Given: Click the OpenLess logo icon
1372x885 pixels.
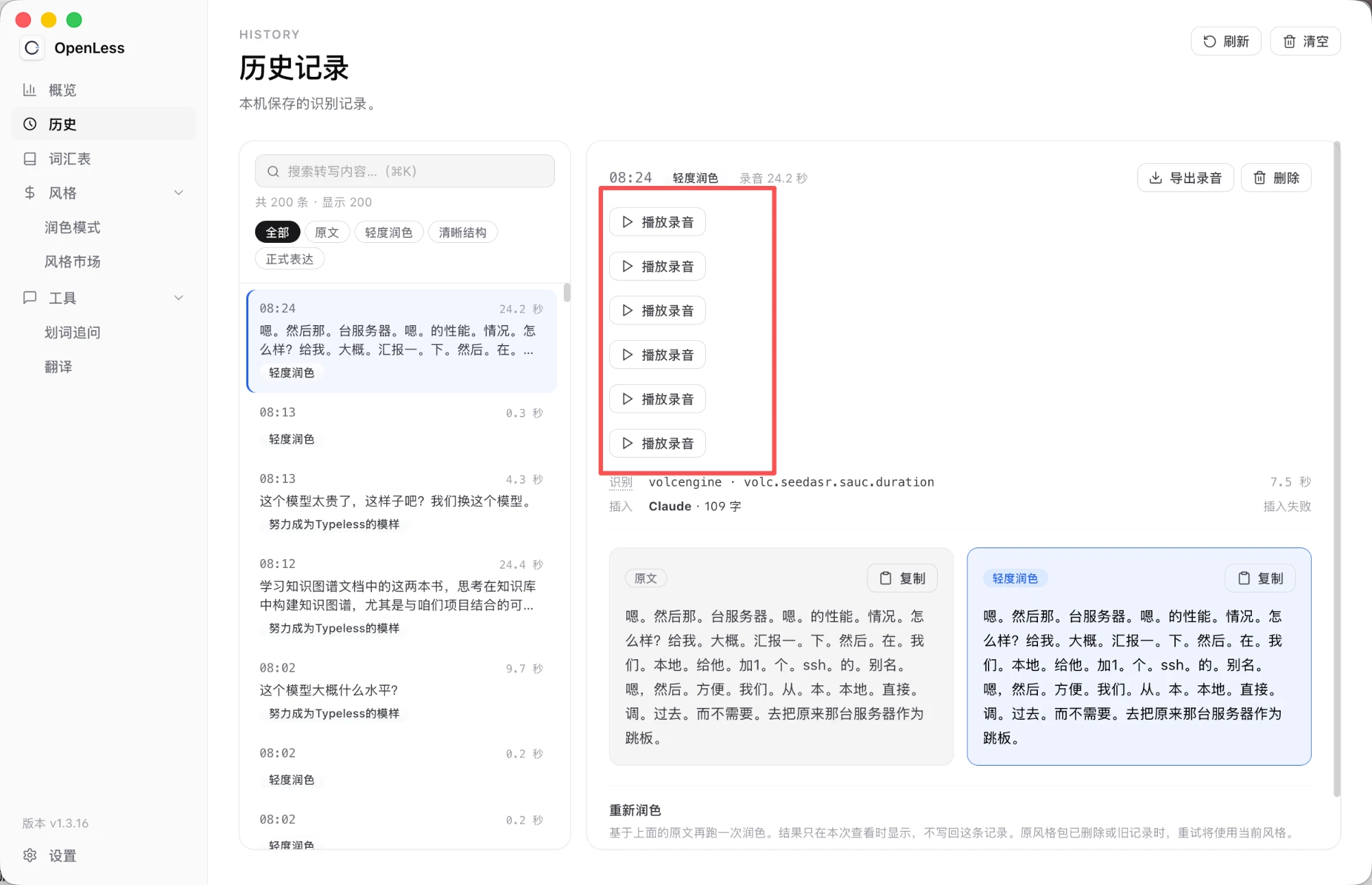Looking at the screenshot, I should [32, 48].
